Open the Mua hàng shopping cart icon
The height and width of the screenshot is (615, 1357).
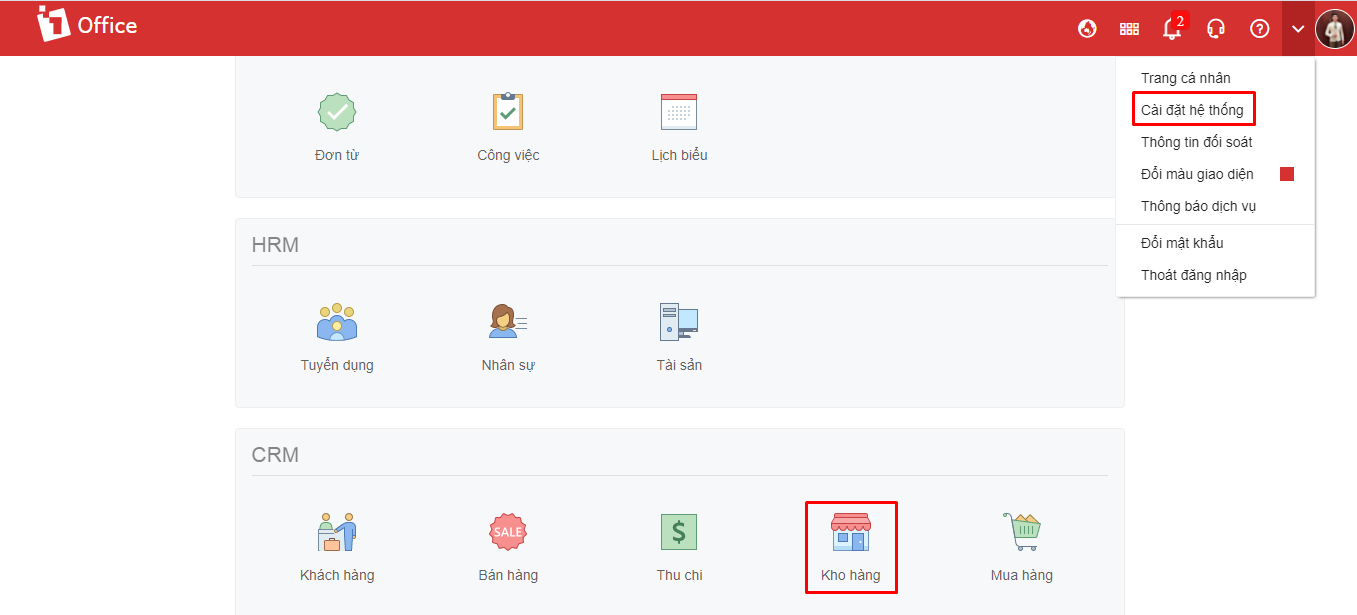[x=1021, y=532]
